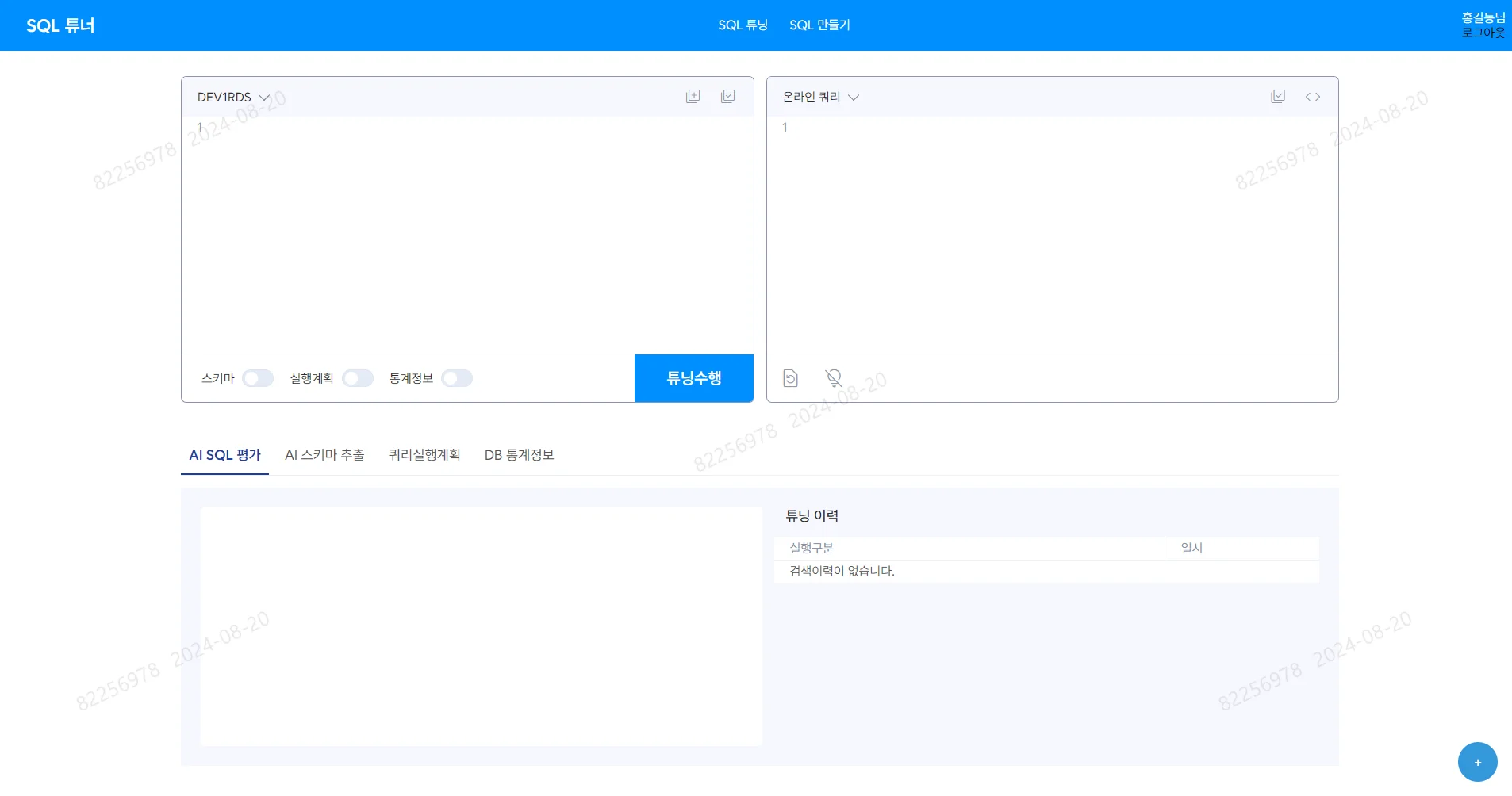Click the 로그아웃 link

[1485, 33]
